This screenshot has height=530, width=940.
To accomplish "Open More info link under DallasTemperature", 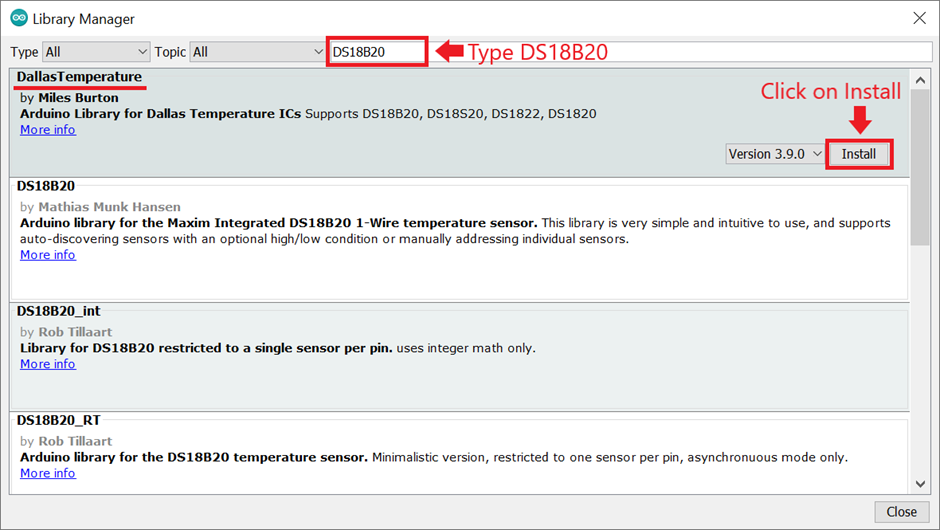I will point(47,130).
